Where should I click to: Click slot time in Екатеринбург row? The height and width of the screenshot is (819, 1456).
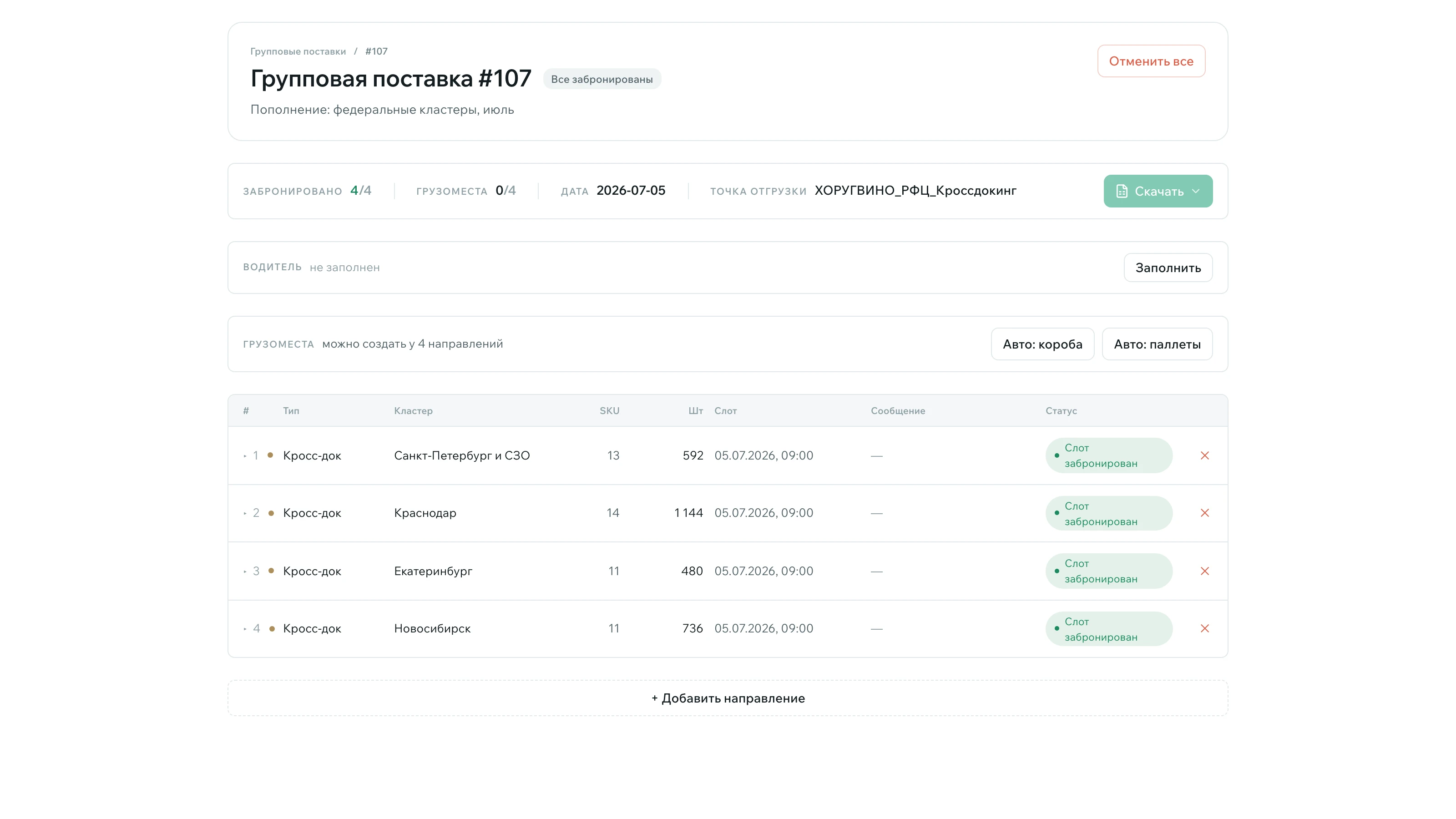763,571
